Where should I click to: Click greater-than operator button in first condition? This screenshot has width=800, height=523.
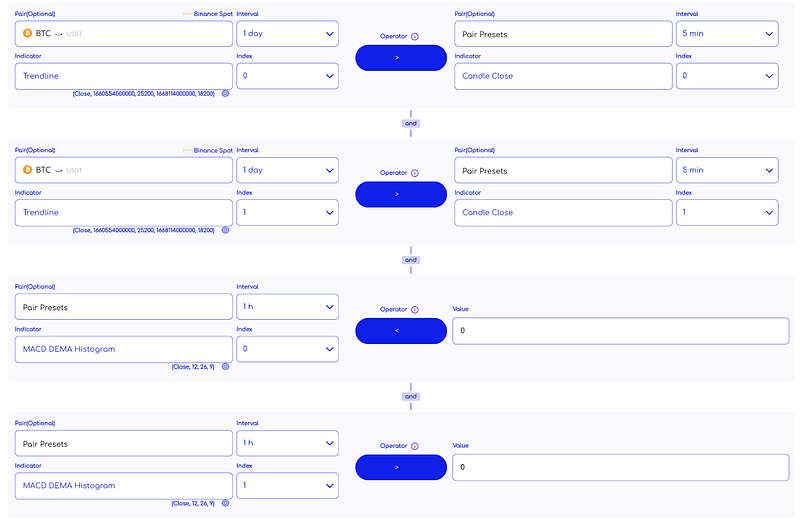401,58
